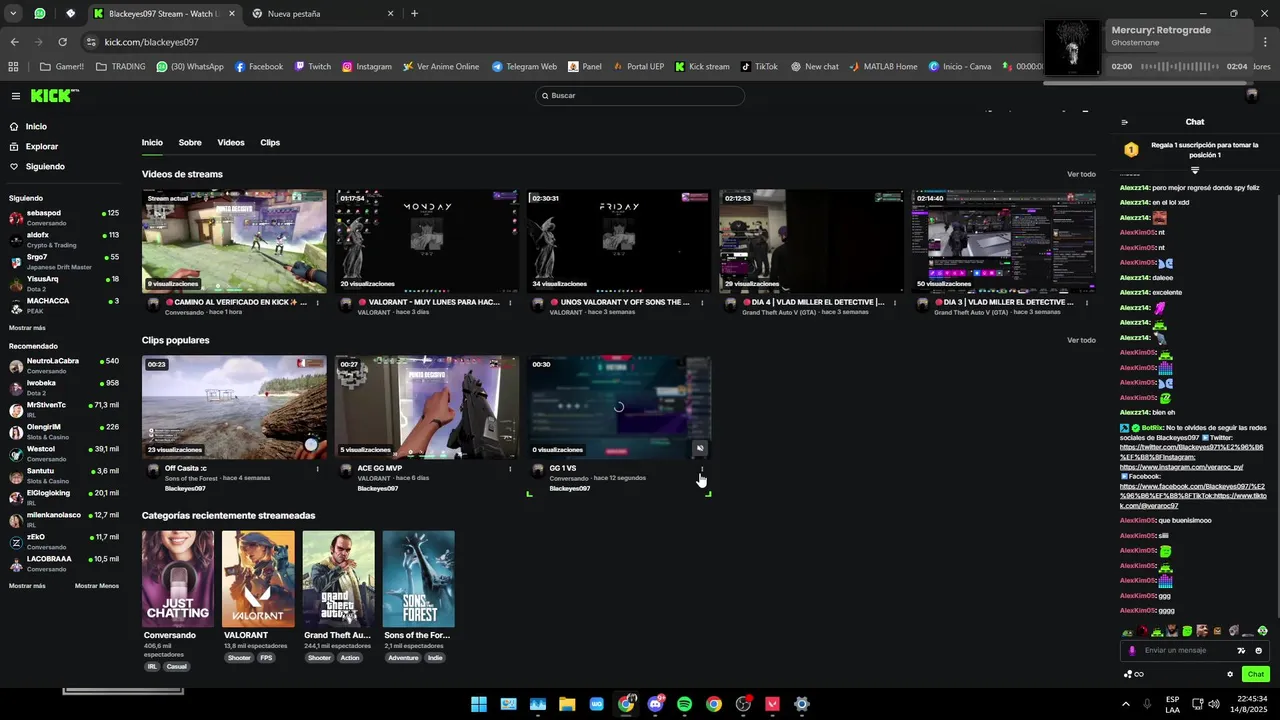Open the Off Casita clip thumbnail
1280x720 pixels.
234,407
